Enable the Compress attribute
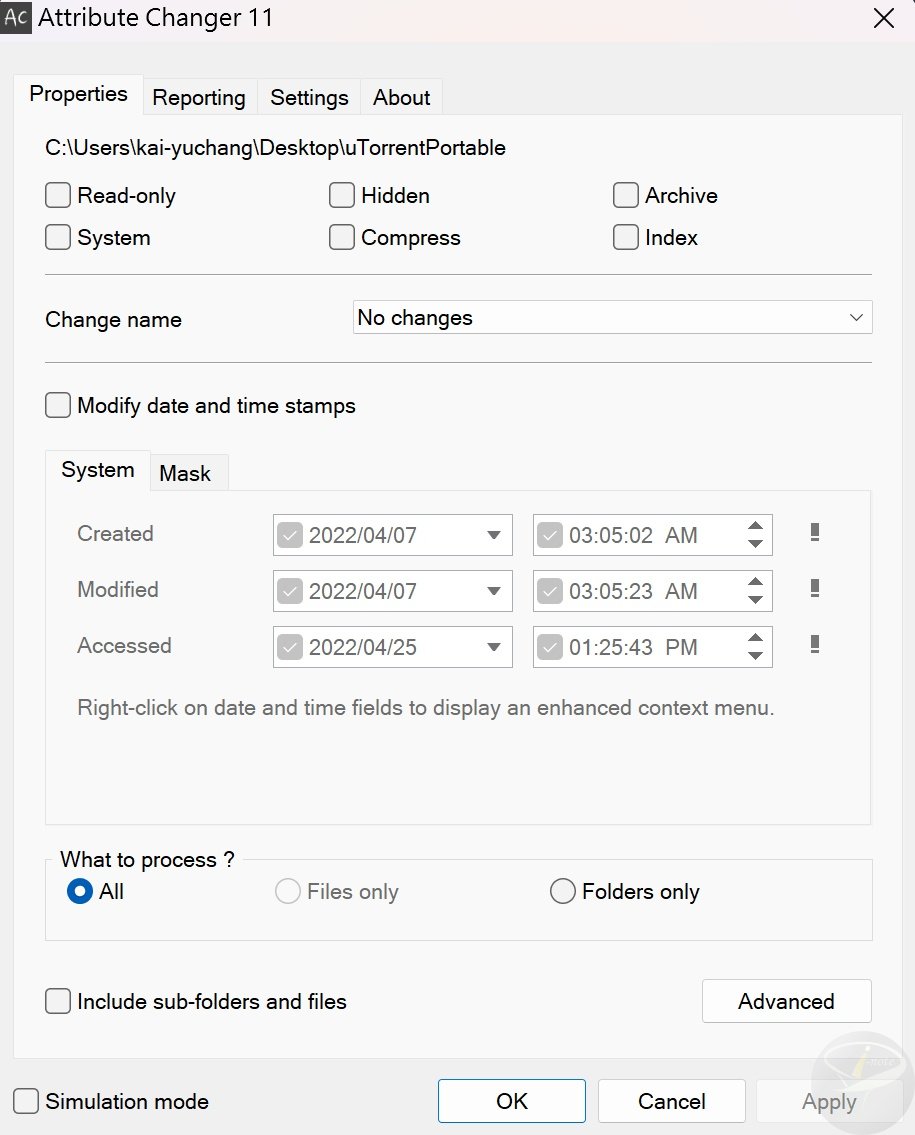The height and width of the screenshot is (1135, 915). 341,237
